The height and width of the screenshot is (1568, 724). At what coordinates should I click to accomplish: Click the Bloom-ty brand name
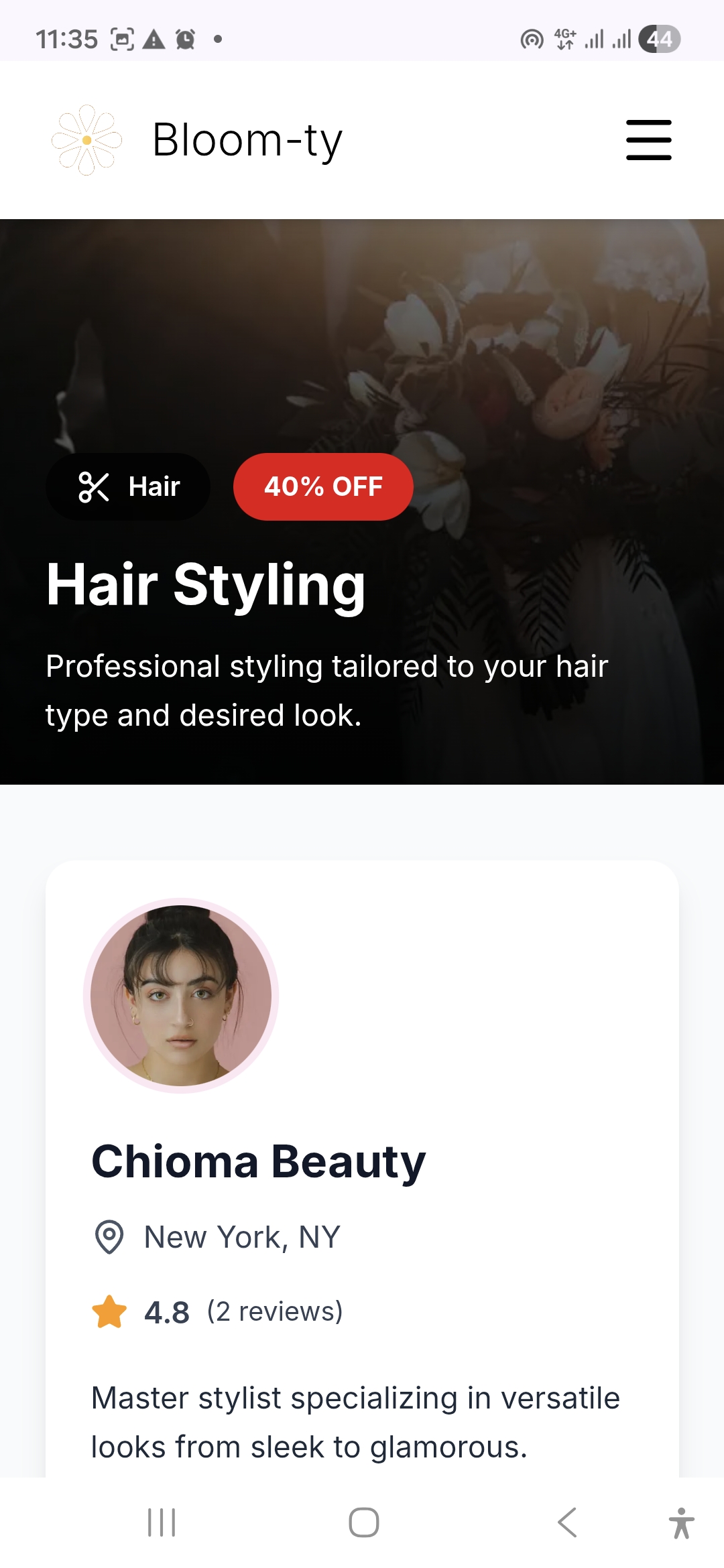(247, 140)
